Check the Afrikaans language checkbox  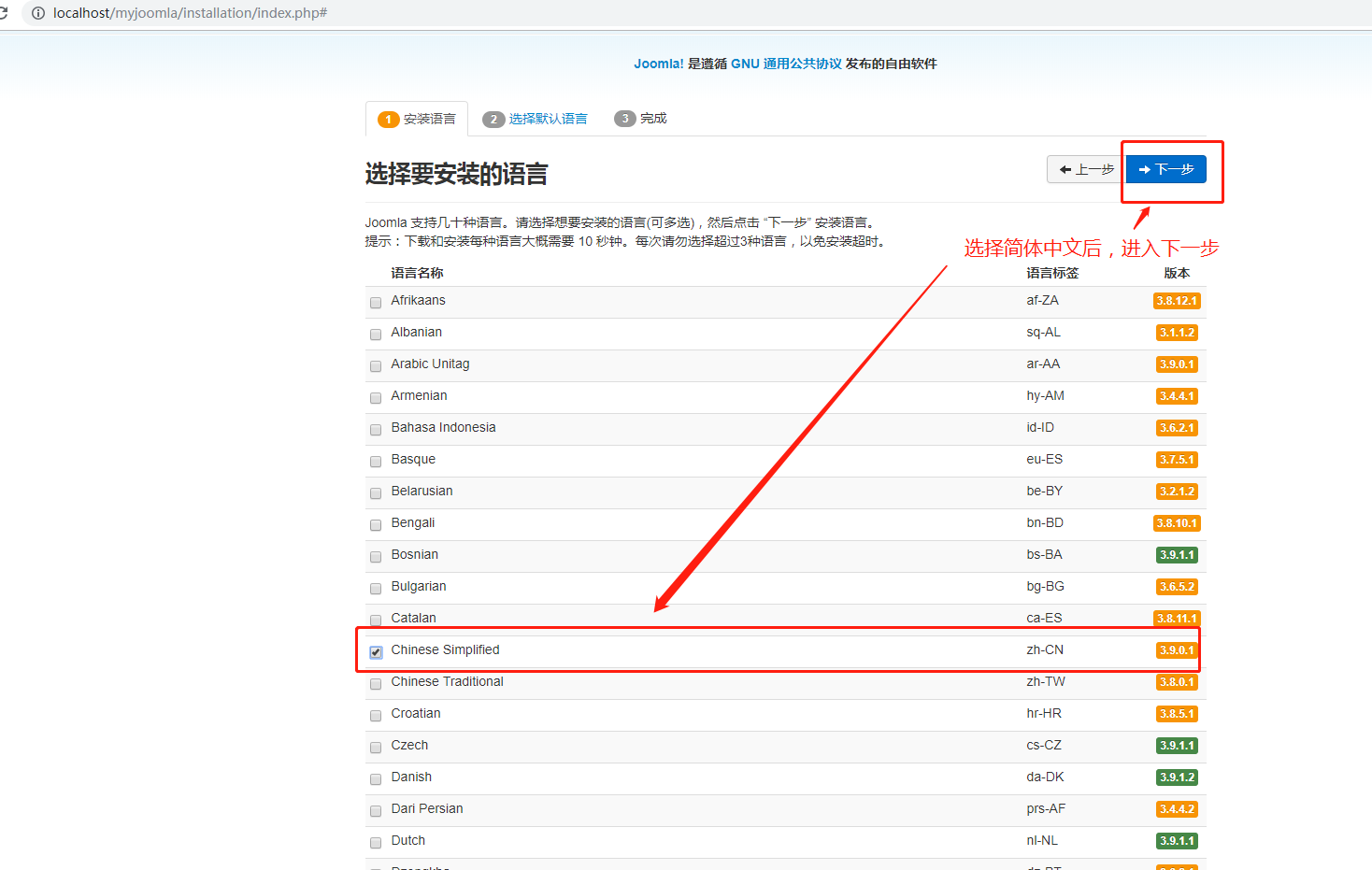point(376,303)
